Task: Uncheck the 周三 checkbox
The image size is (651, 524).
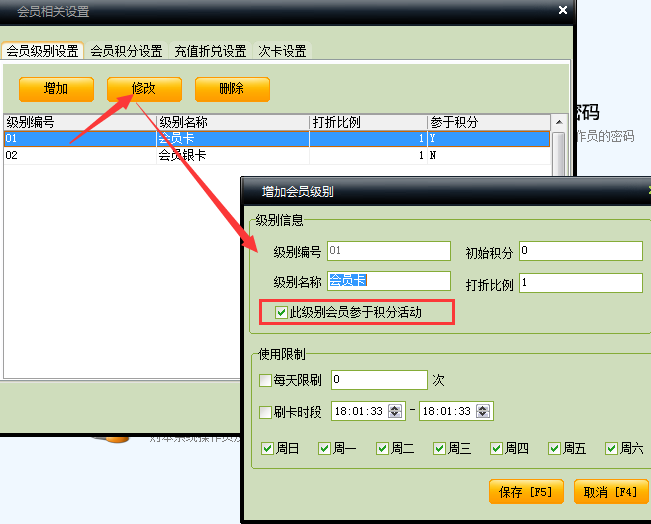Action: [x=439, y=448]
